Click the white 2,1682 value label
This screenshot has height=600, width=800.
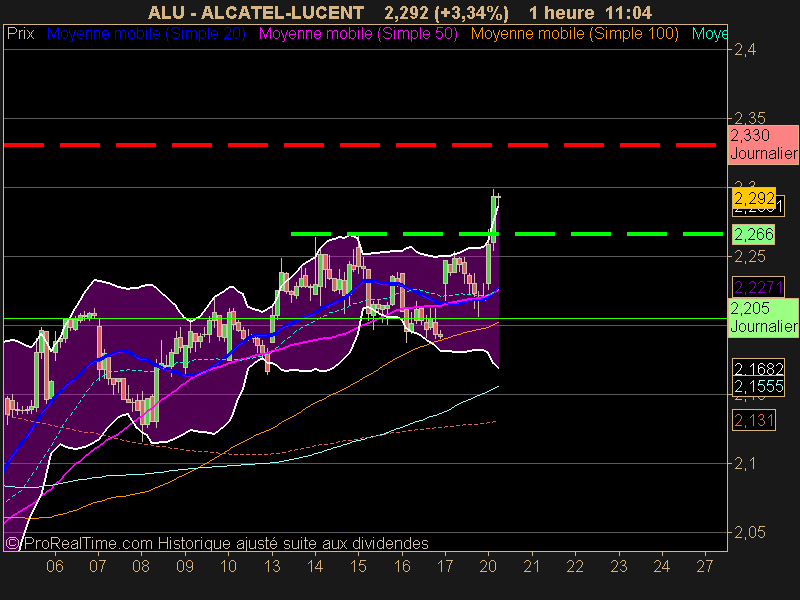pos(758,368)
